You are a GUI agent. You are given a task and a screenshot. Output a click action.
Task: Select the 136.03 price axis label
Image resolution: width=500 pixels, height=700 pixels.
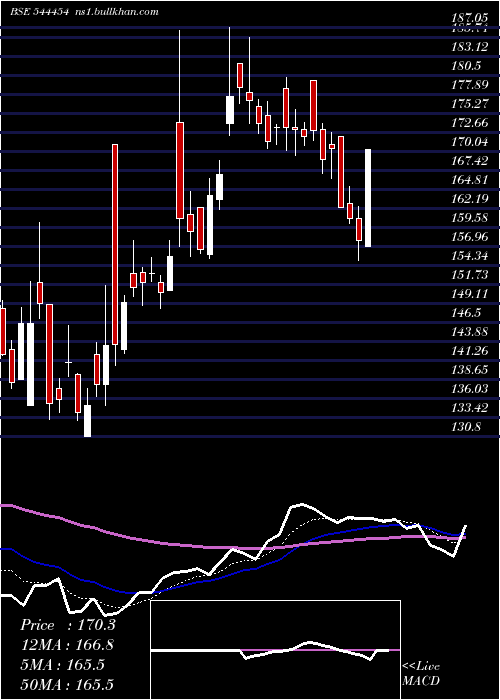click(x=469, y=388)
